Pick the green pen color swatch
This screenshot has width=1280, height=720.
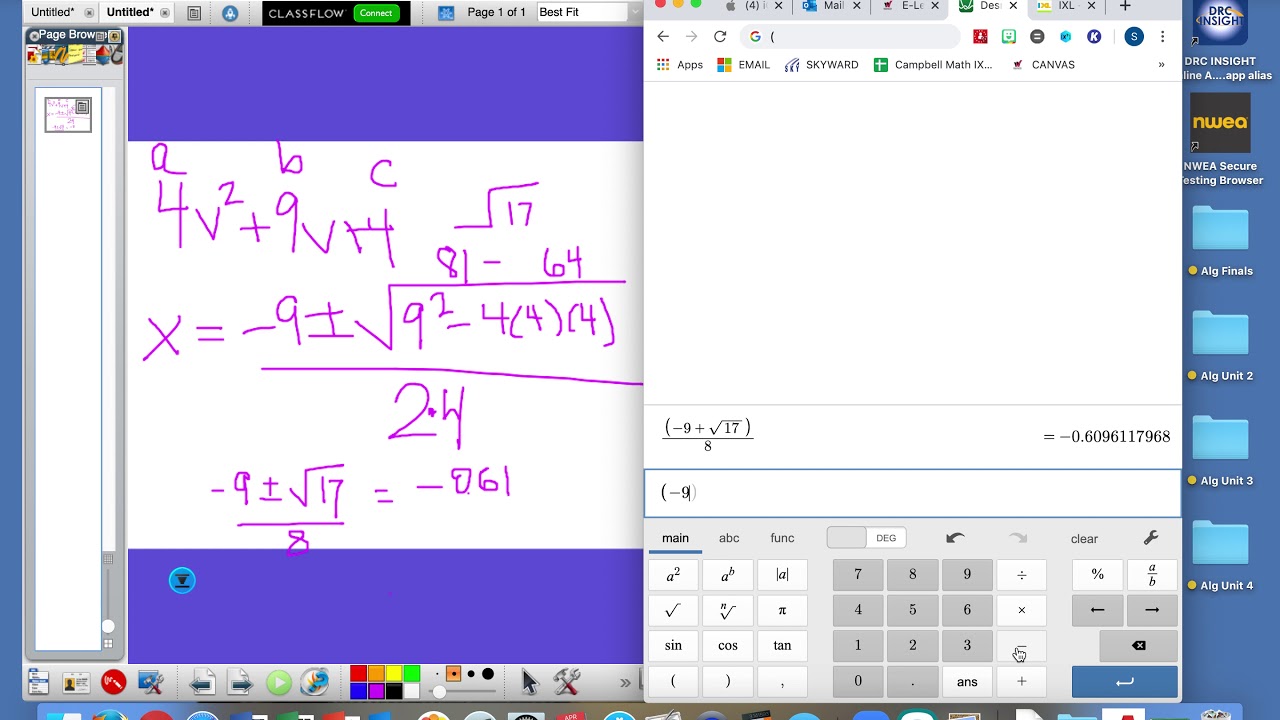[x=412, y=674]
